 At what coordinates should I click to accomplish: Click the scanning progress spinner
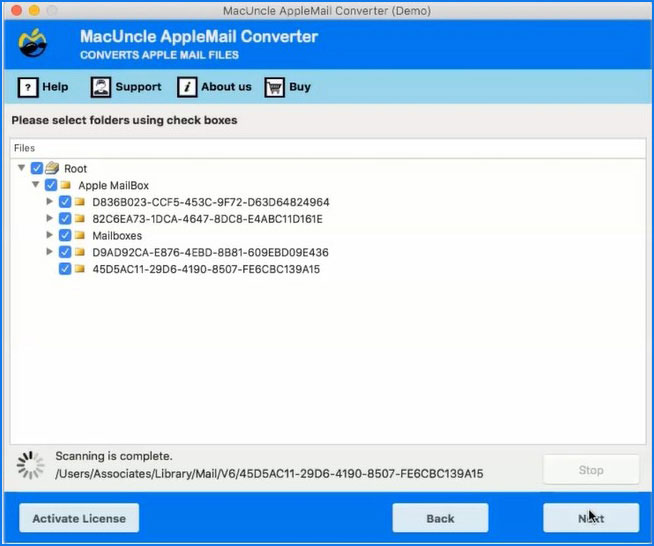(x=30, y=465)
